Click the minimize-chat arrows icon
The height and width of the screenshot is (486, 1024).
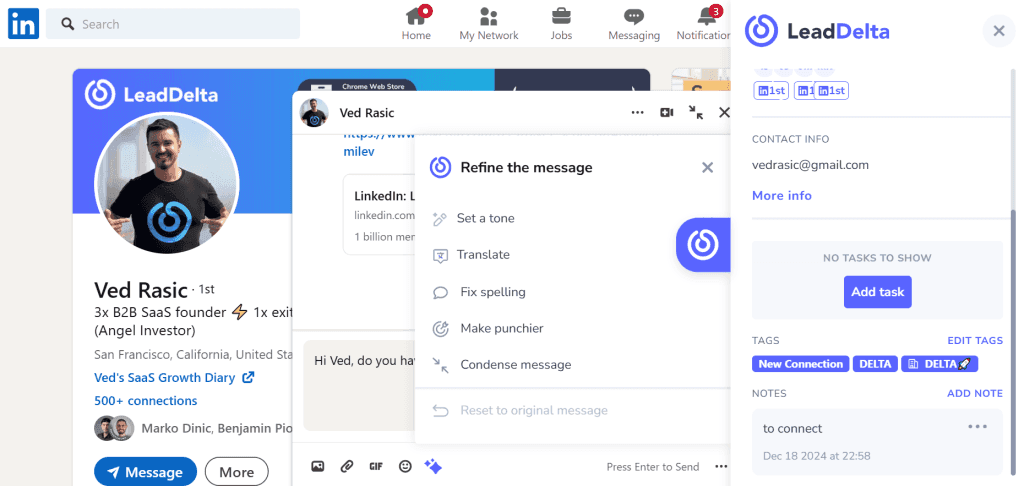click(x=696, y=112)
